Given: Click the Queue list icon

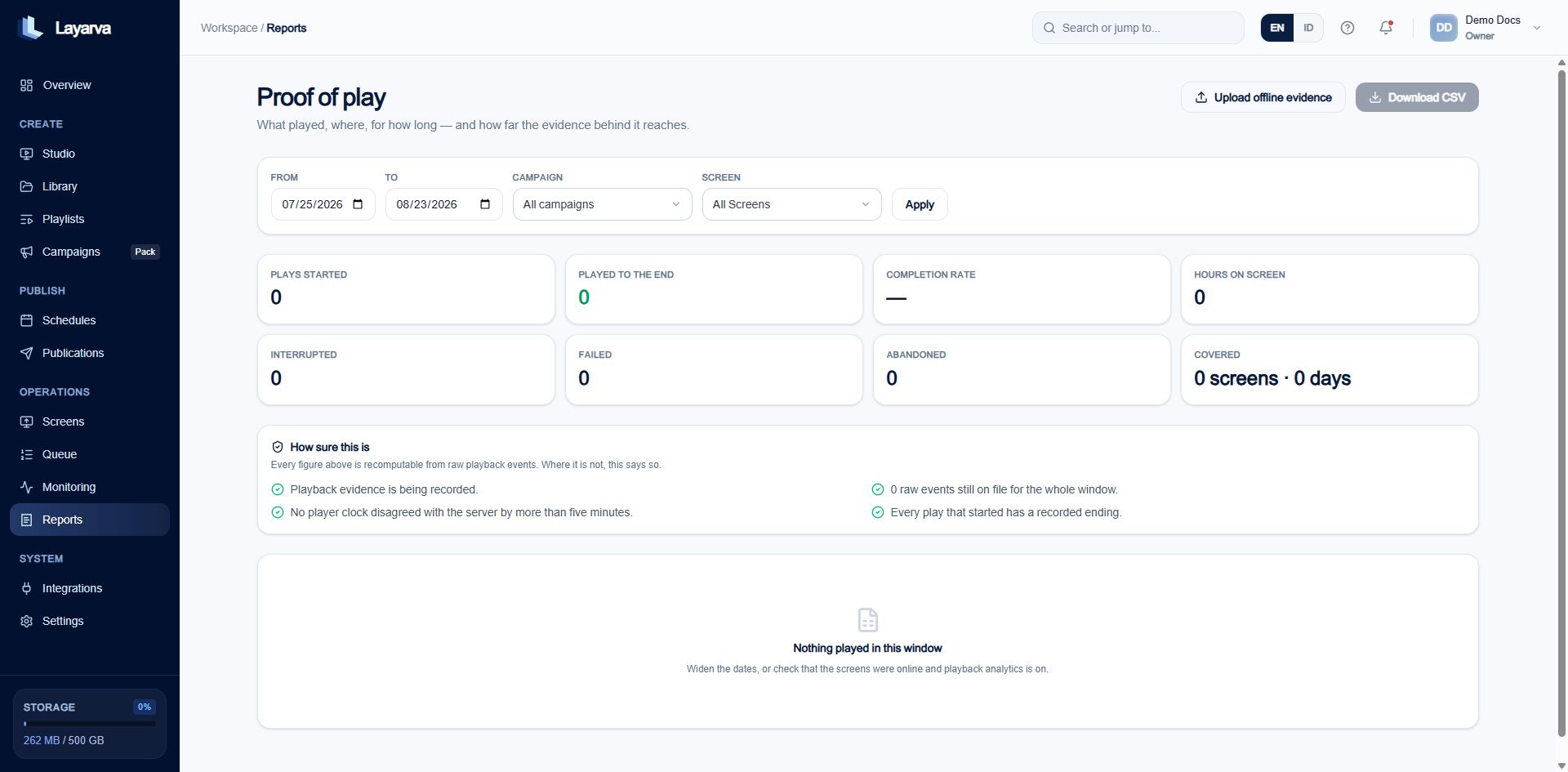Looking at the screenshot, I should pyautogui.click(x=27, y=454).
